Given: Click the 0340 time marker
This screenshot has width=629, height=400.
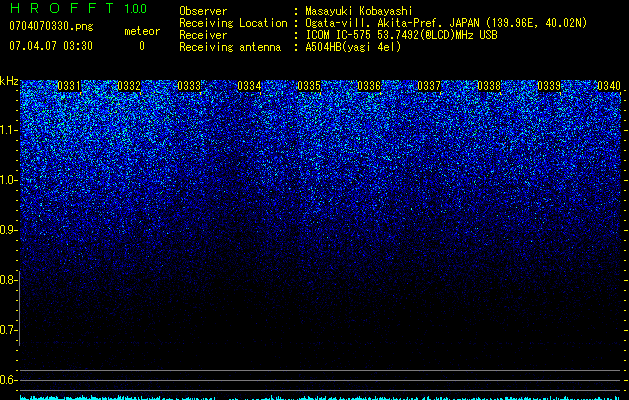Looking at the screenshot, I should coord(609,86).
